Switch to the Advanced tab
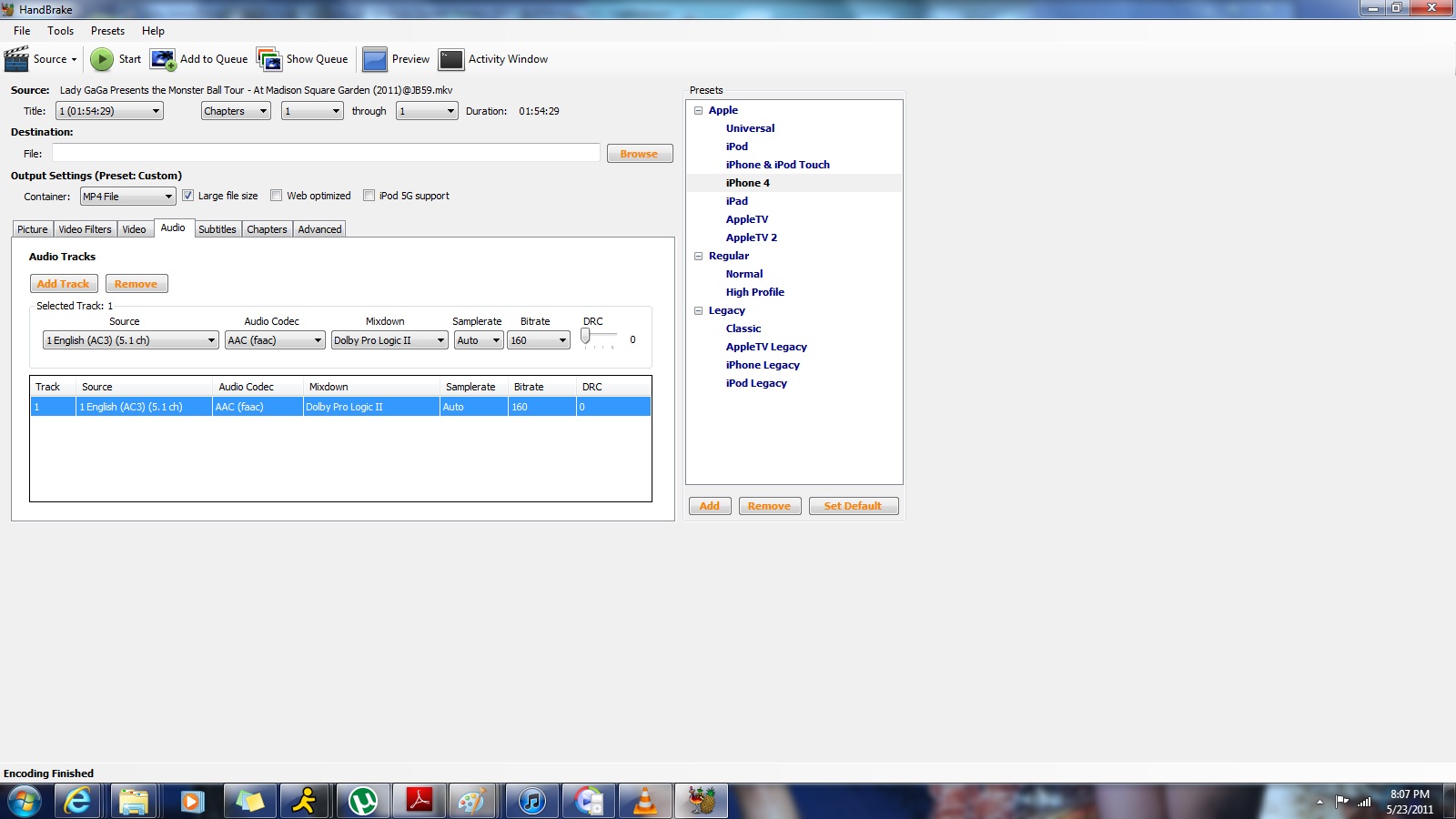Viewport: 1456px width, 819px height. (319, 229)
